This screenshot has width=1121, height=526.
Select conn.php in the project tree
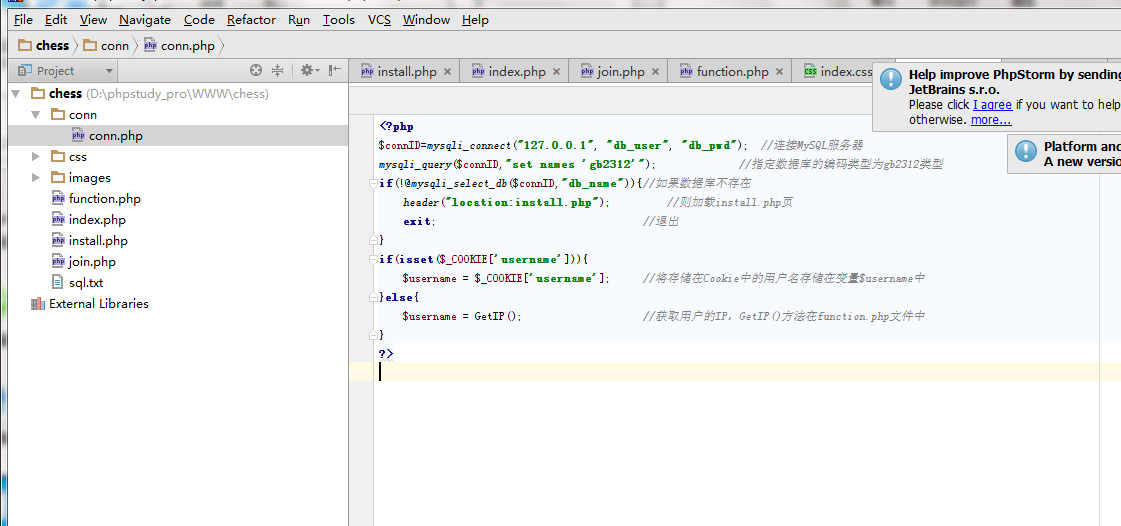116,136
